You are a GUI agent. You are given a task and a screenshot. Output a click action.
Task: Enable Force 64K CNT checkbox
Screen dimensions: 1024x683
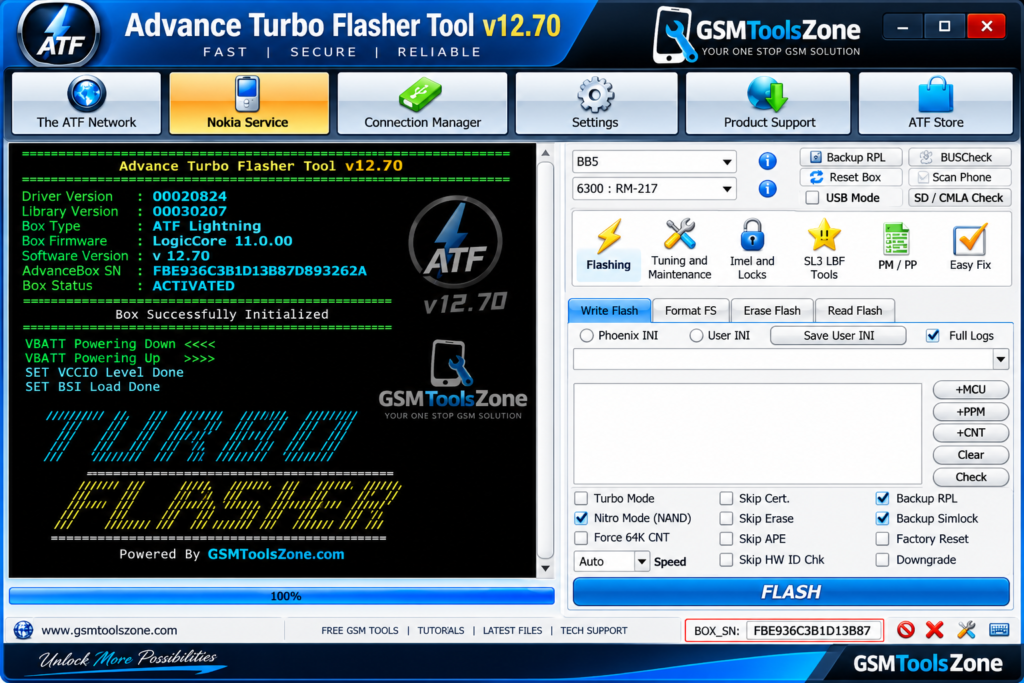click(x=581, y=537)
